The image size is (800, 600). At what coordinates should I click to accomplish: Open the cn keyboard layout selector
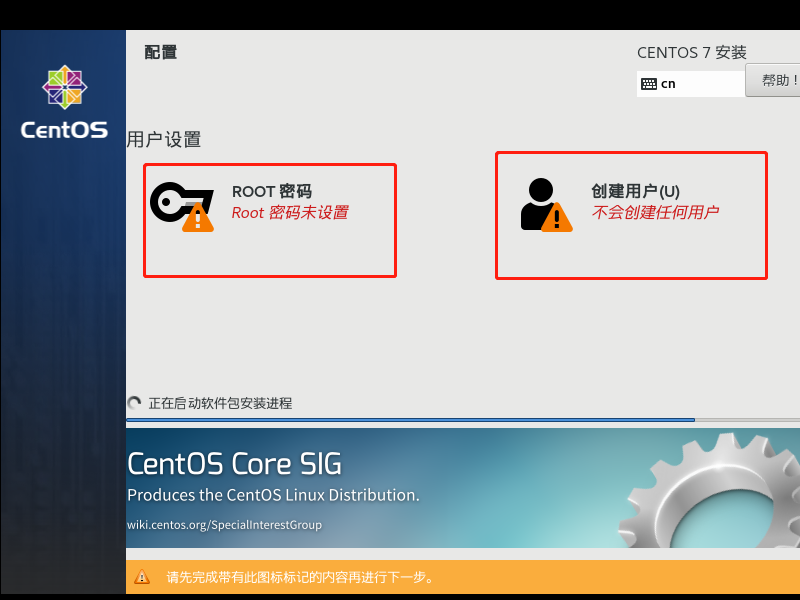[690, 83]
